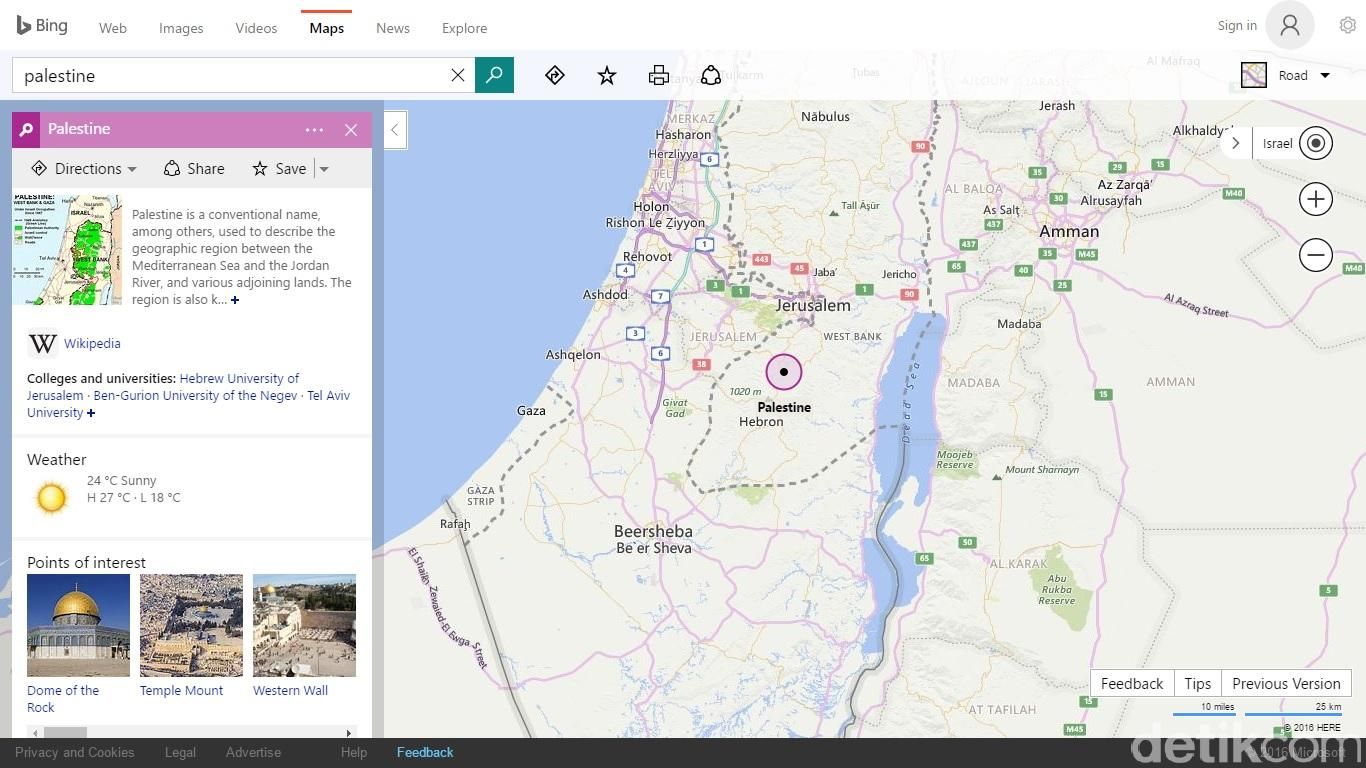Screen dimensions: 1366x768
Task: Zoom out with the minus button
Action: click(1316, 255)
